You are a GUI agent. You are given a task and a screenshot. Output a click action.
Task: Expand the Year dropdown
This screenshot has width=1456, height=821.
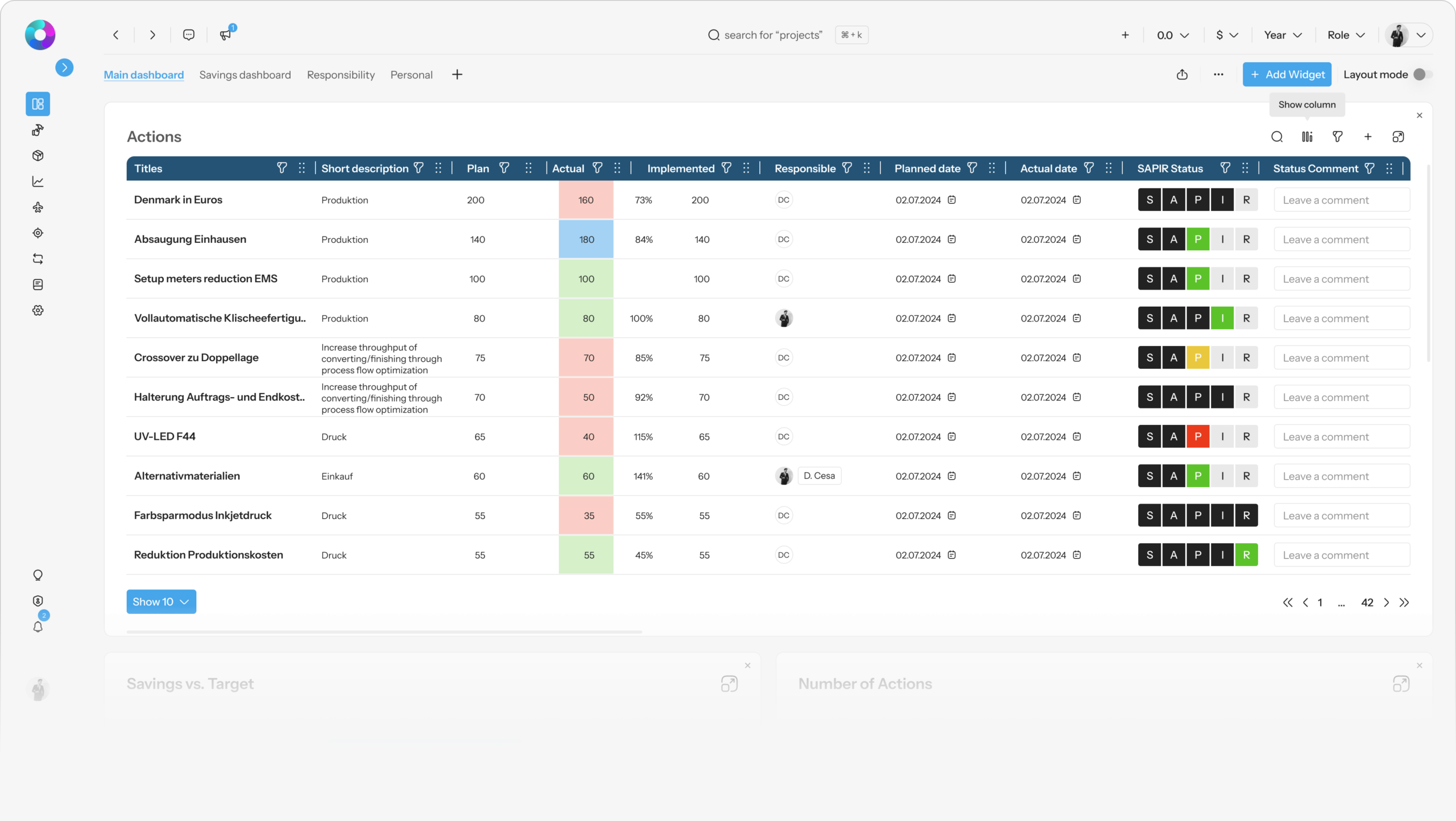pyautogui.click(x=1283, y=35)
